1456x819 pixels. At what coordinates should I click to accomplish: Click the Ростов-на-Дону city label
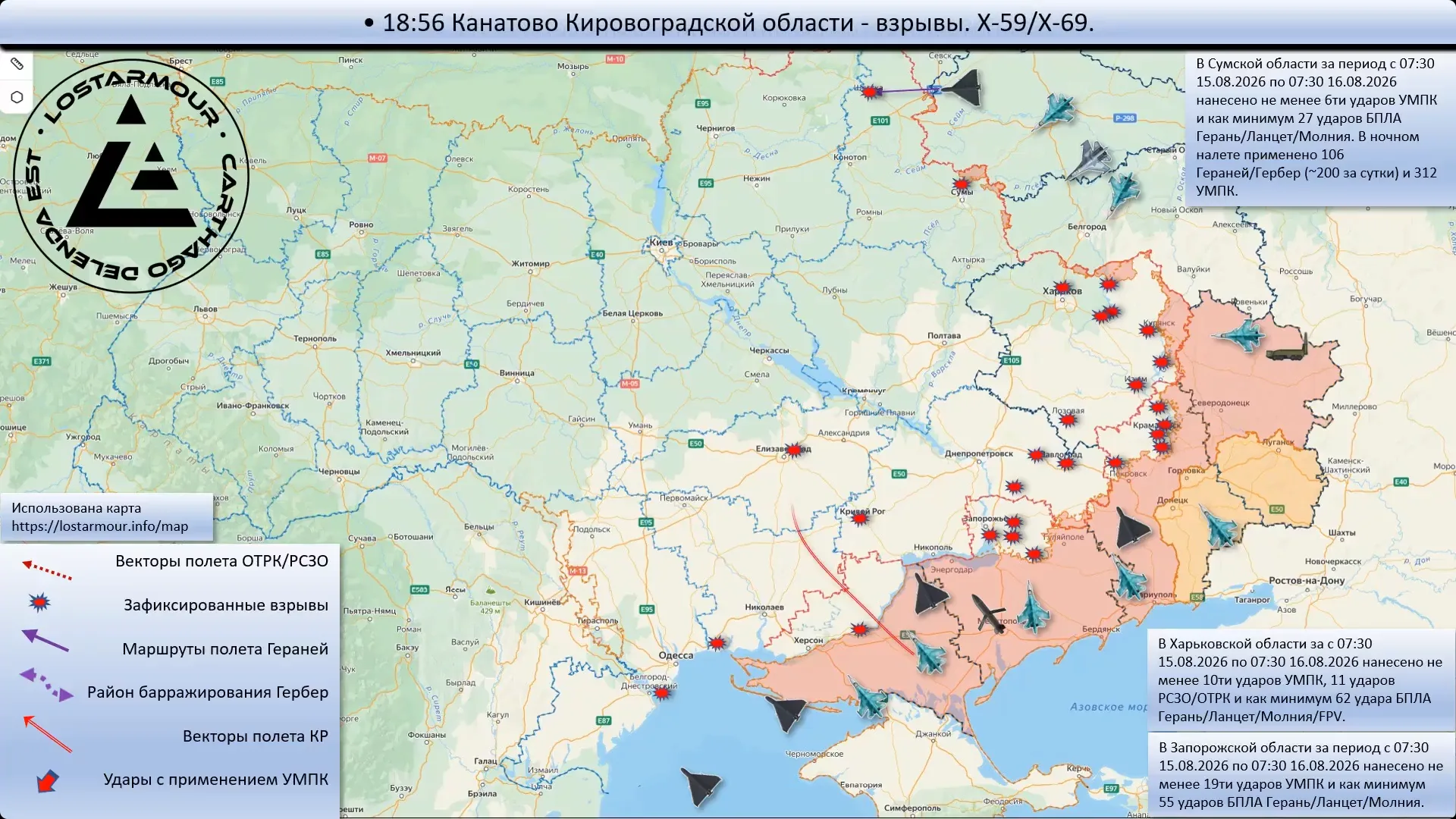[x=1307, y=581]
